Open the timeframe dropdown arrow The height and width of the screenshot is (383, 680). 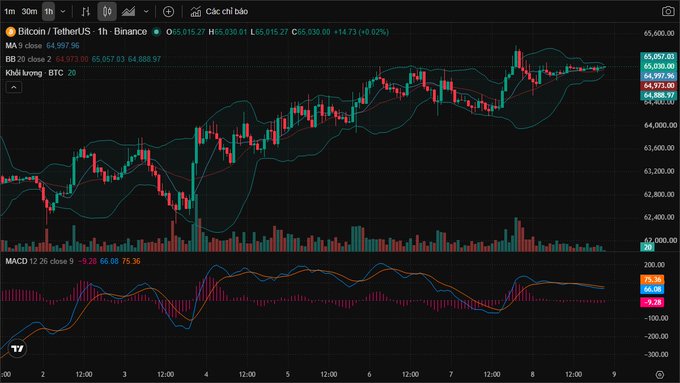63,12
